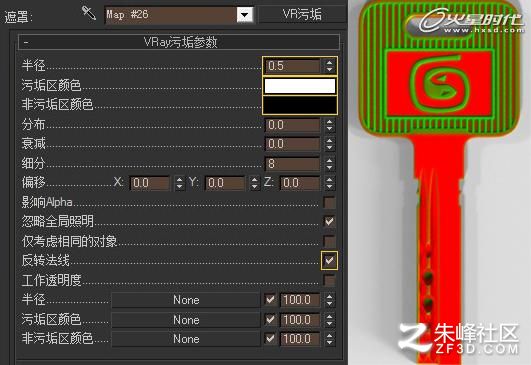The width and height of the screenshot is (531, 365).
Task: Click the 半径 value field showing 0.5
Action: tap(293, 66)
